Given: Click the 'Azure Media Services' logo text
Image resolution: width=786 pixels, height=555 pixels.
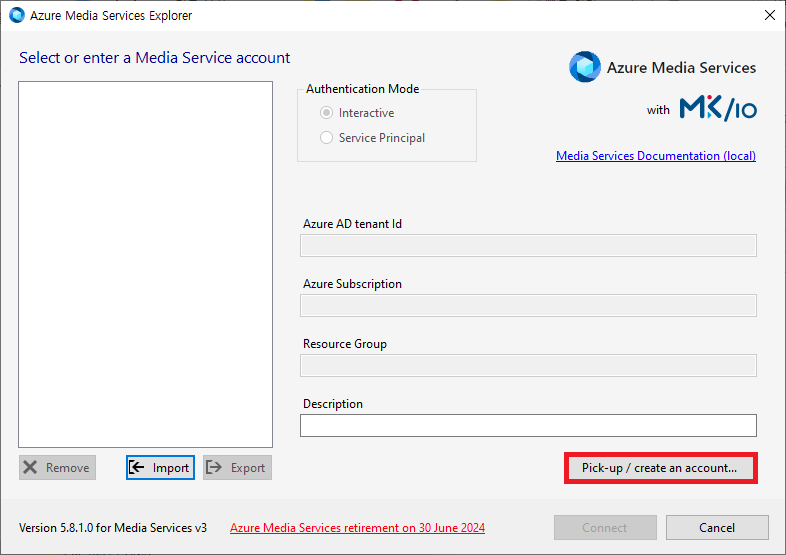Looking at the screenshot, I should coord(681,68).
